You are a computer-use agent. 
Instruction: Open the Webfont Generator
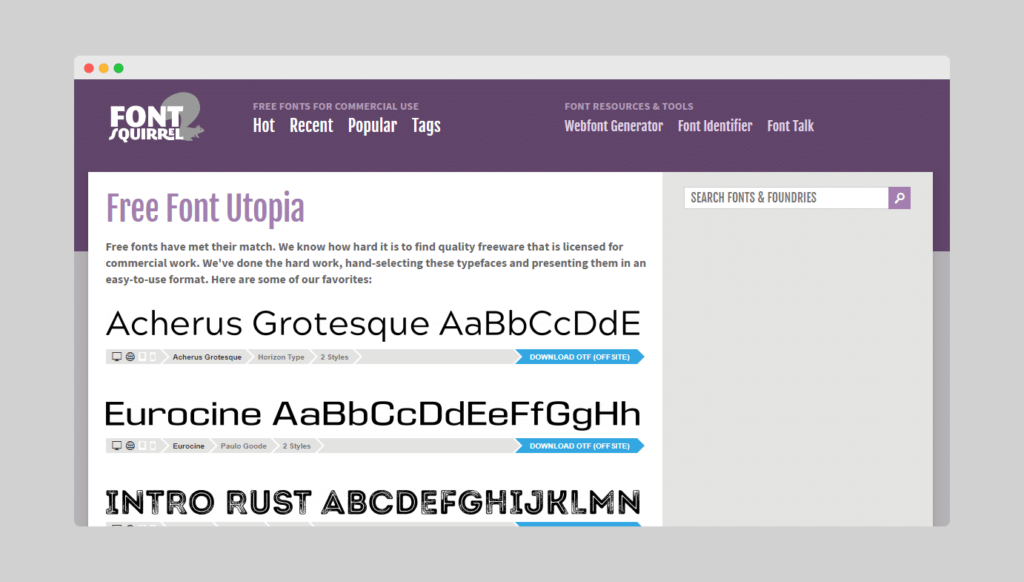[x=613, y=126]
